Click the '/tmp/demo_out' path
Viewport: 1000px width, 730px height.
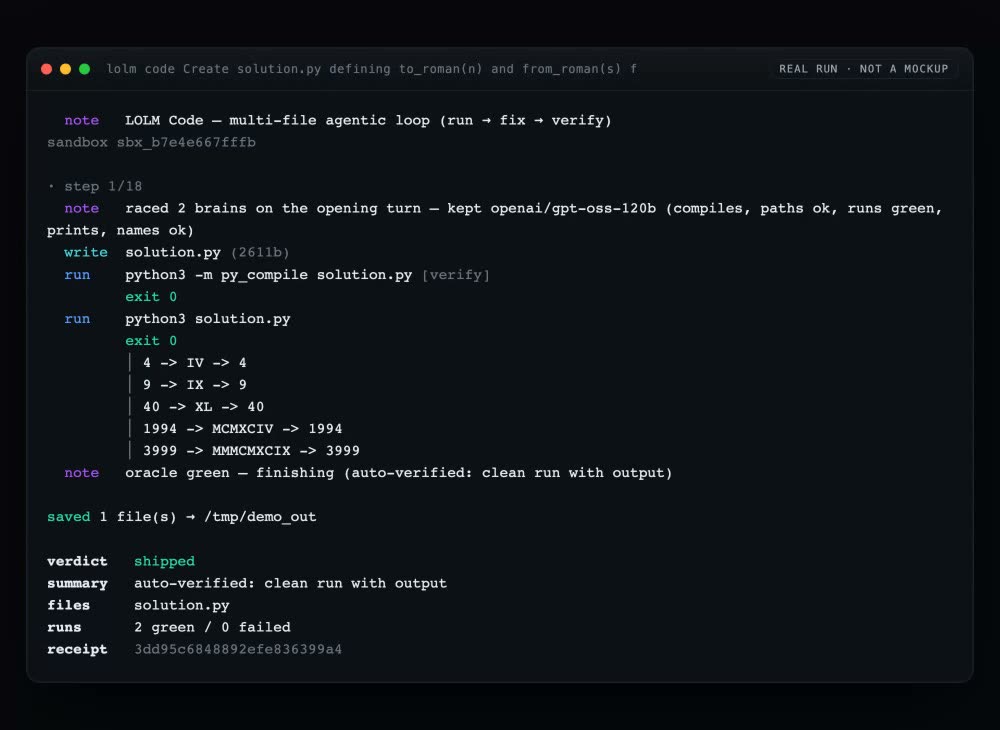pyautogui.click(x=260, y=517)
